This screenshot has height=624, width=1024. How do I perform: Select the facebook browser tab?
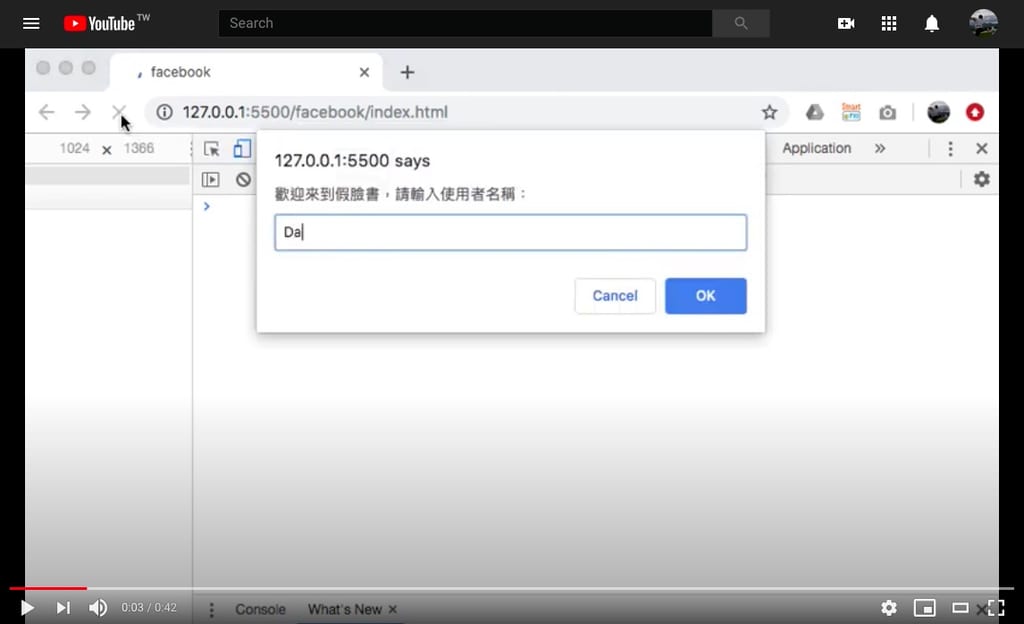pyautogui.click(x=246, y=72)
